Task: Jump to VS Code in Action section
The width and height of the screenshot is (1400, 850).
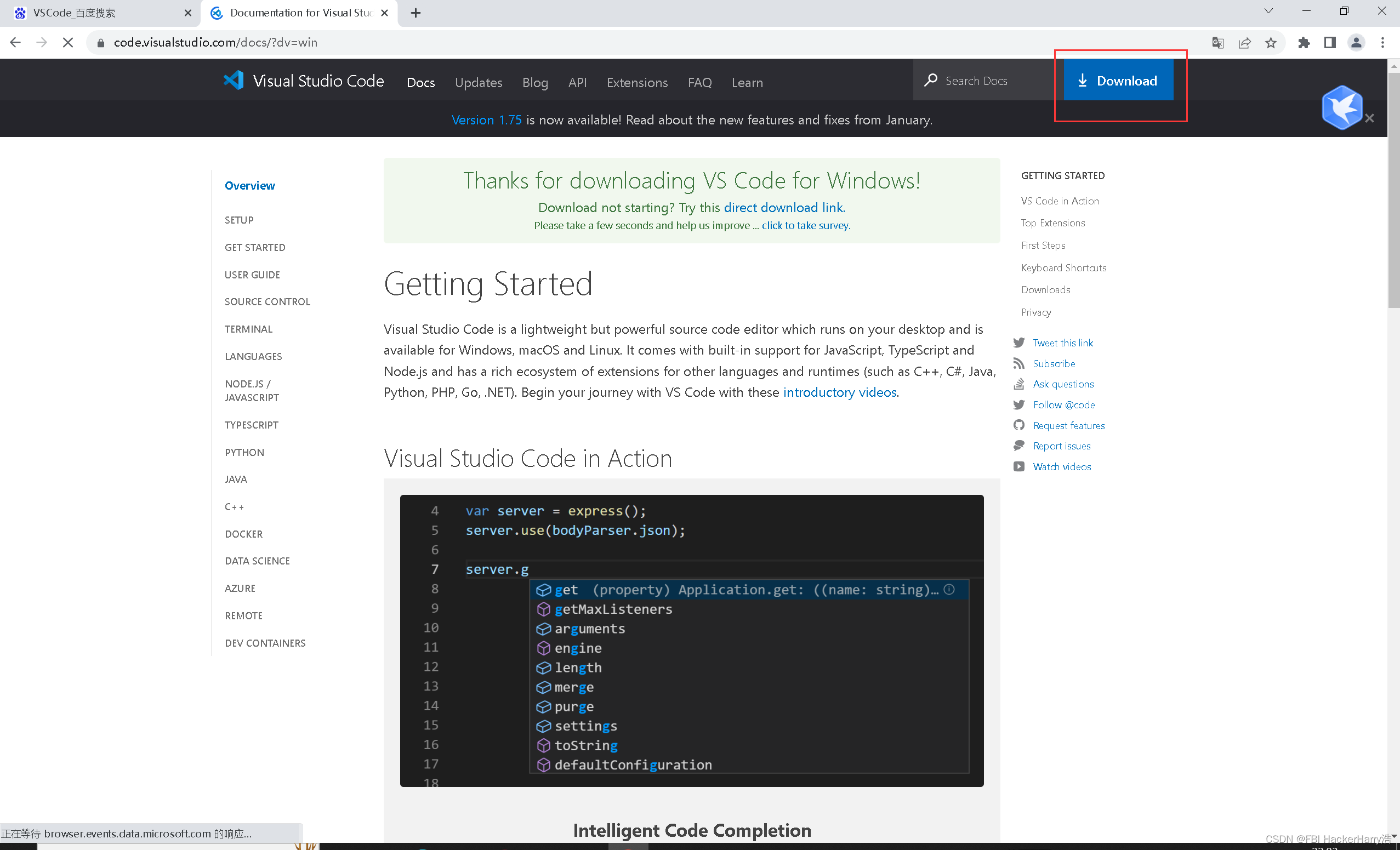Action: [x=1060, y=201]
